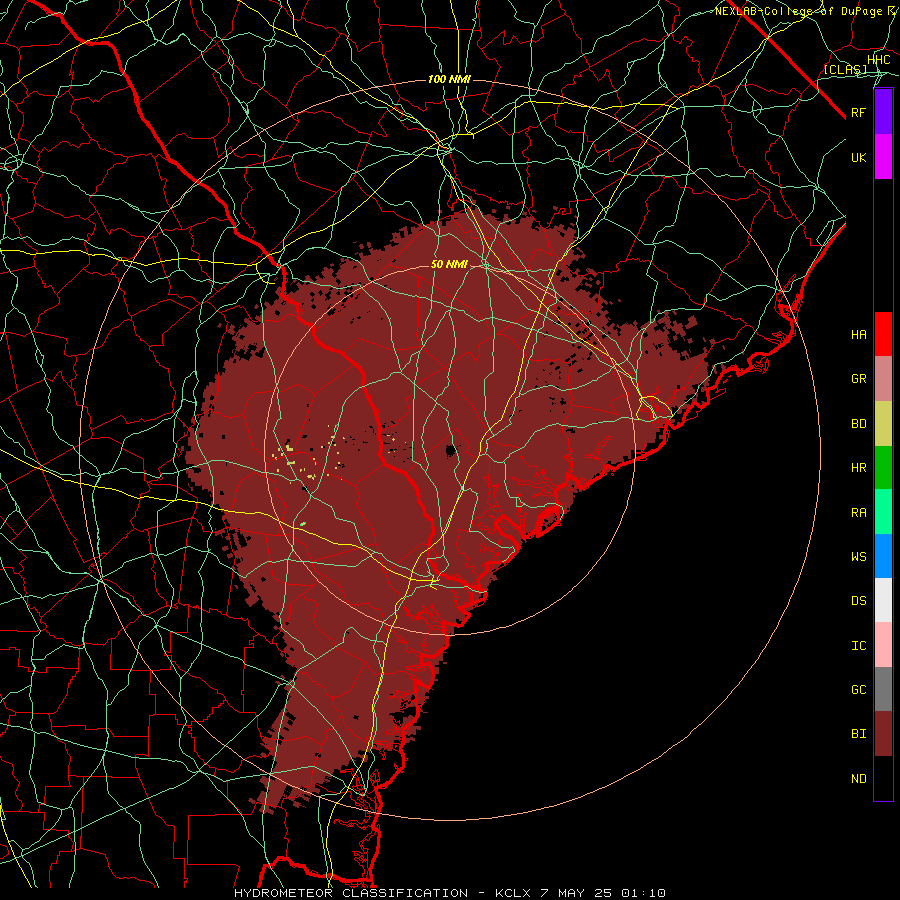This screenshot has width=900, height=900.
Task: Click the 100 NMI range ring label
Action: tap(449, 79)
